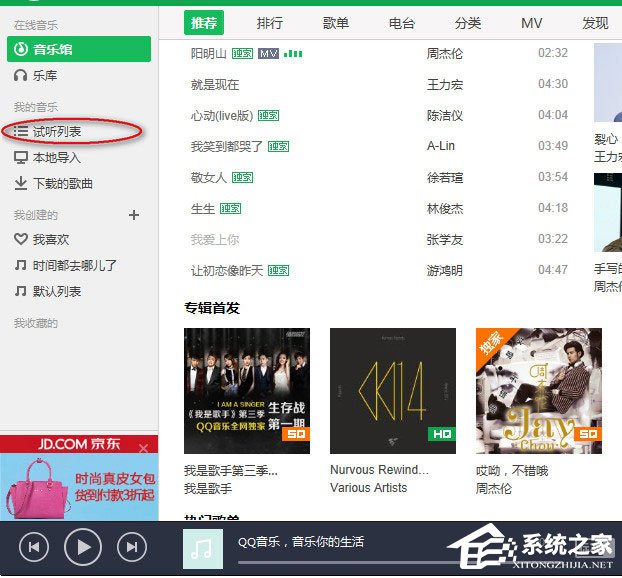Open artist A-Lin
Image resolution: width=622 pixels, height=578 pixels.
point(441,146)
